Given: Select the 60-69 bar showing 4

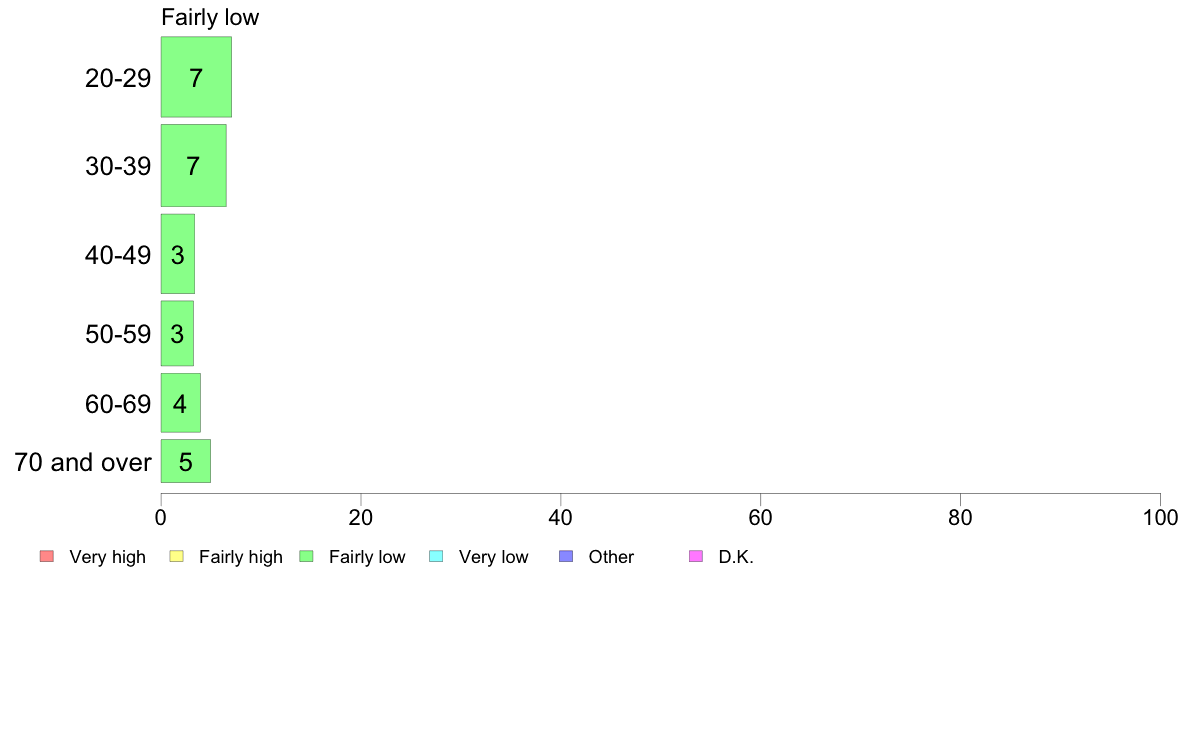Looking at the screenshot, I should click(180, 403).
